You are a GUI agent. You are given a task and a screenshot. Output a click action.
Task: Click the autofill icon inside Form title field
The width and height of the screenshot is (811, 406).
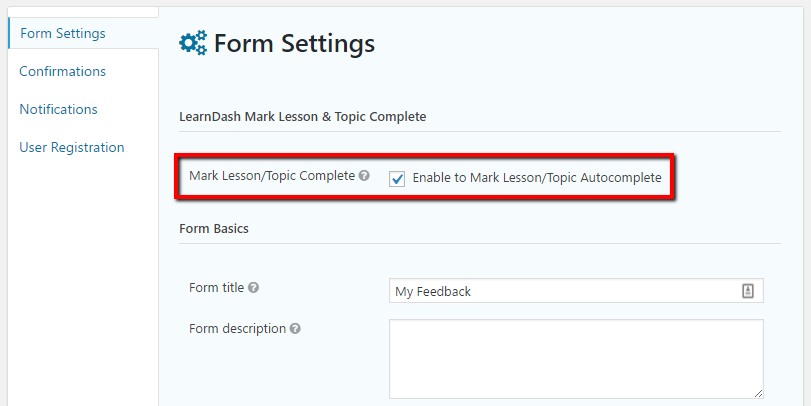747,291
